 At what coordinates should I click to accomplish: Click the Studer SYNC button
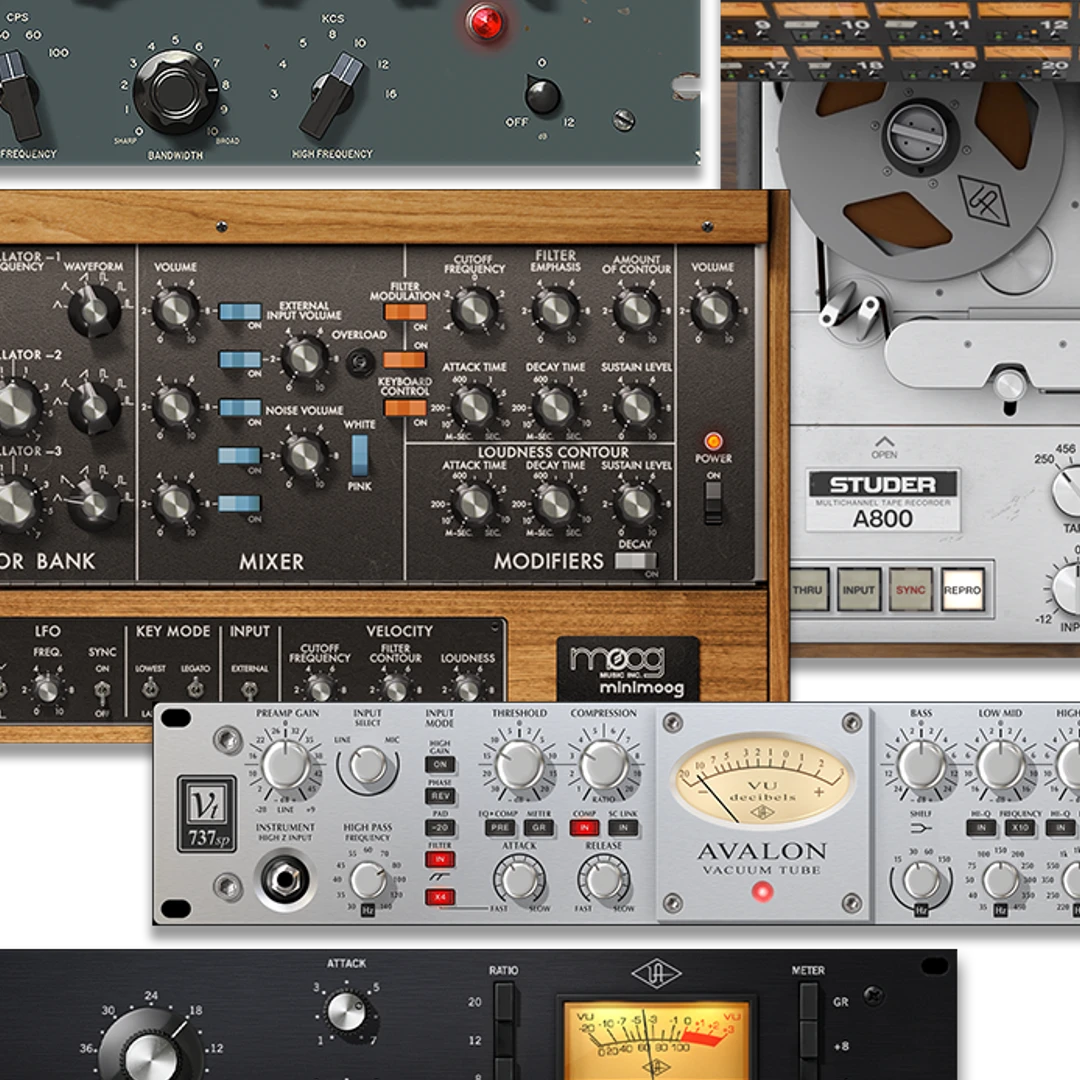point(911,590)
